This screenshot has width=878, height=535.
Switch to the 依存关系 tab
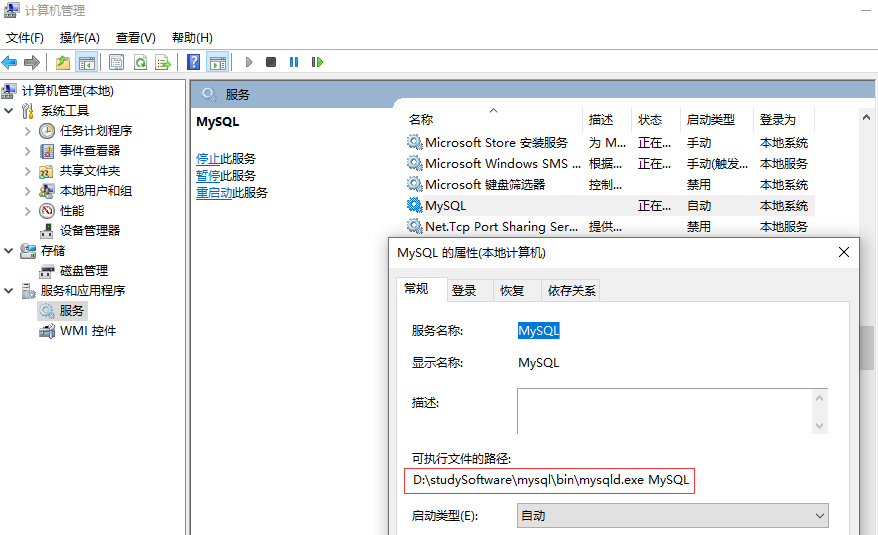pos(571,291)
